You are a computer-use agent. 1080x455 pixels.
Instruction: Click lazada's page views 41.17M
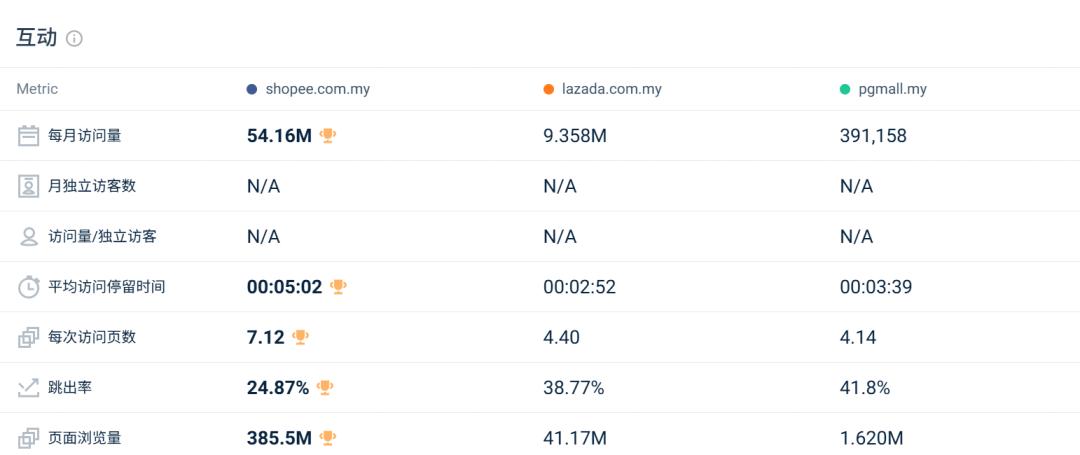click(575, 438)
